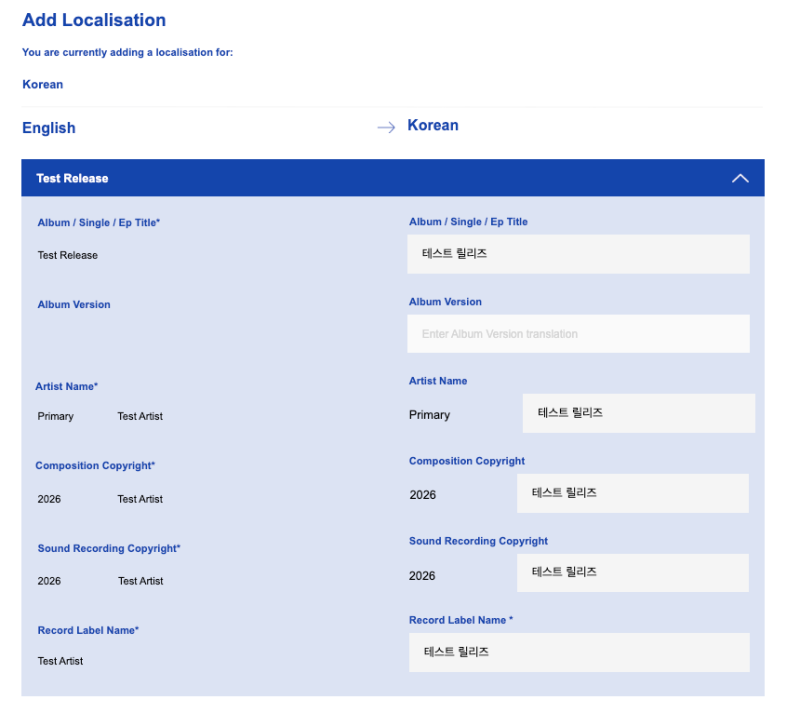Click 'Test Artist' under English Composition Copyright

pyautogui.click(x=140, y=499)
